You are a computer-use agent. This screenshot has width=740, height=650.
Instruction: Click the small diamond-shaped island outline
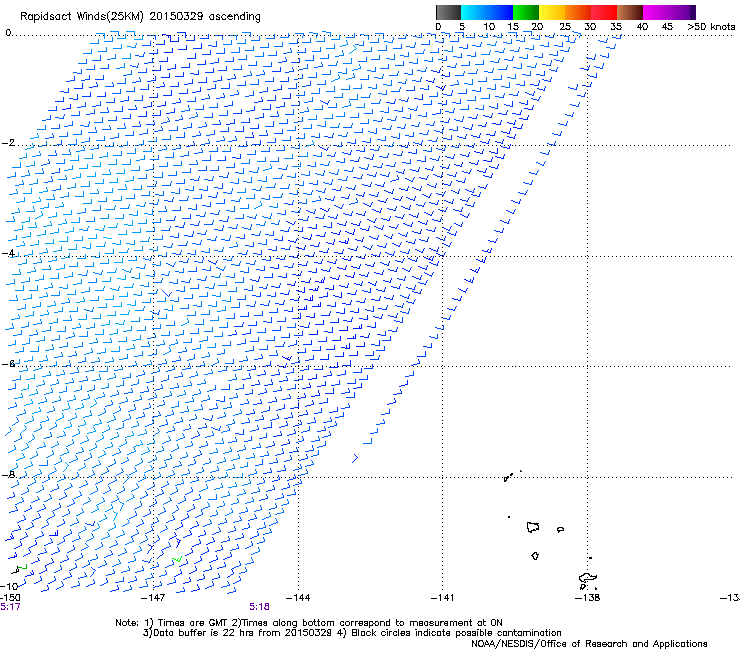coord(535,556)
